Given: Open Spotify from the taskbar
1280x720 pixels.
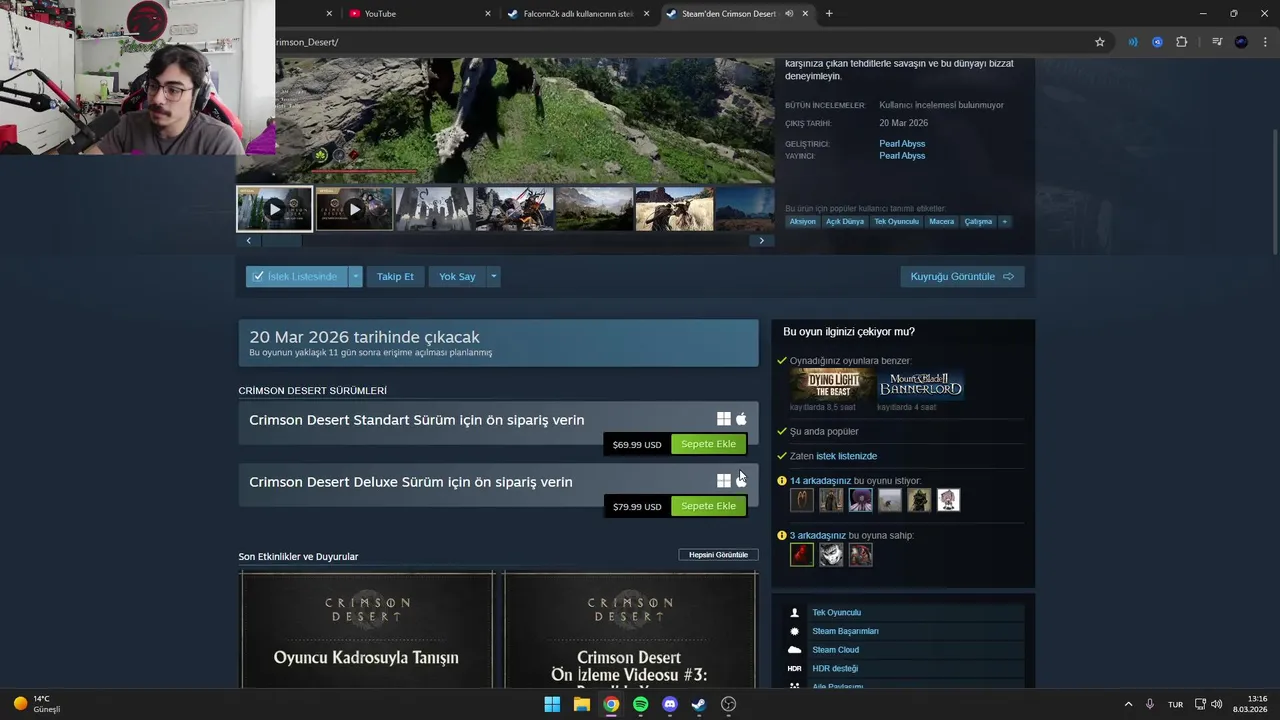Looking at the screenshot, I should tap(640, 704).
